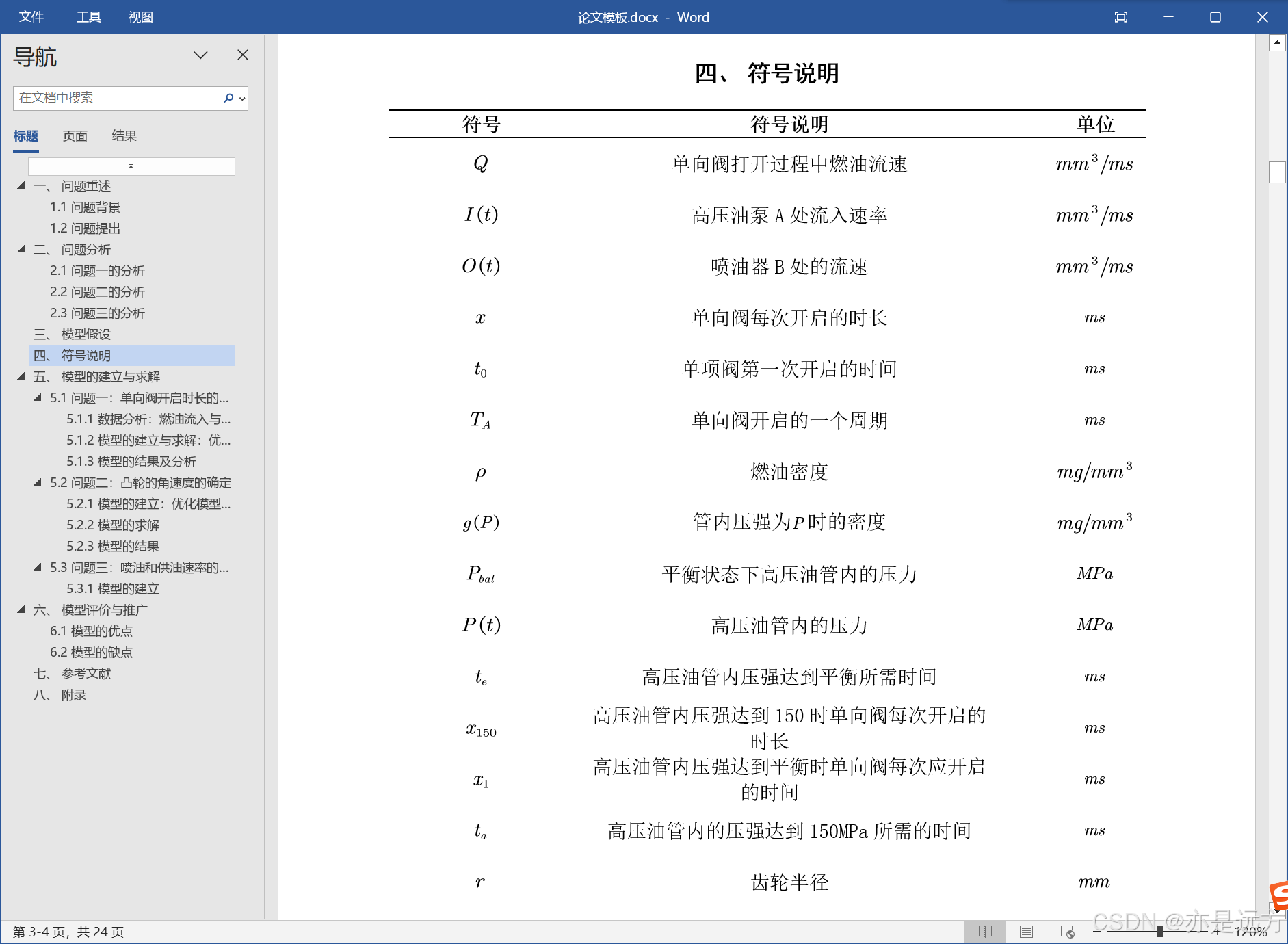Image resolution: width=1288 pixels, height=944 pixels.
Task: Switch to the 结果 navigation tab
Action: (x=124, y=136)
